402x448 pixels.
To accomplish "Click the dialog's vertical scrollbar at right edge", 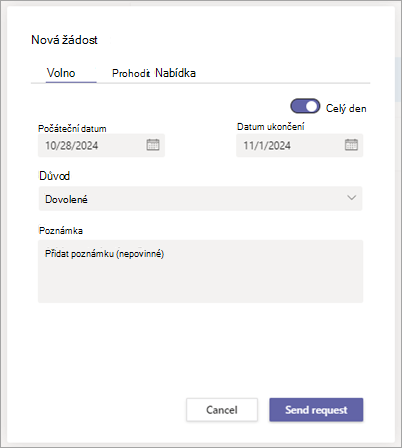I will pyautogui.click(x=398, y=80).
